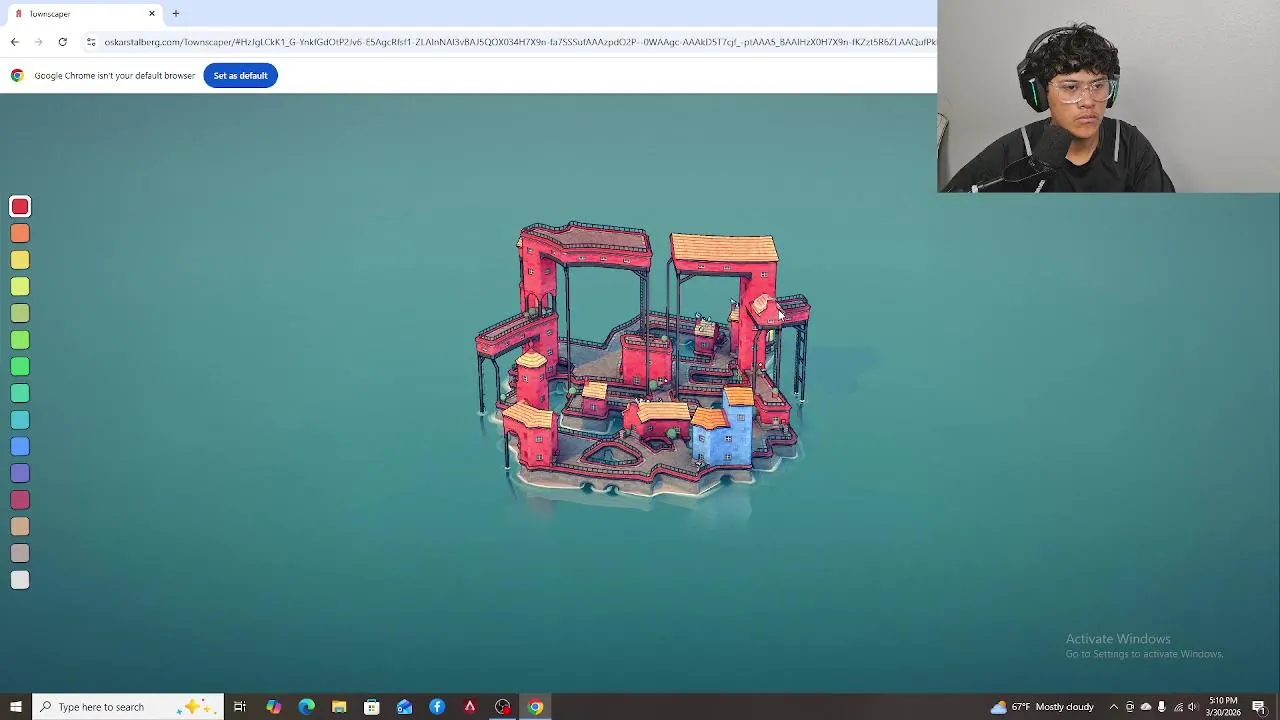Close the Townscaper tab
1280x720 pixels.
152,13
